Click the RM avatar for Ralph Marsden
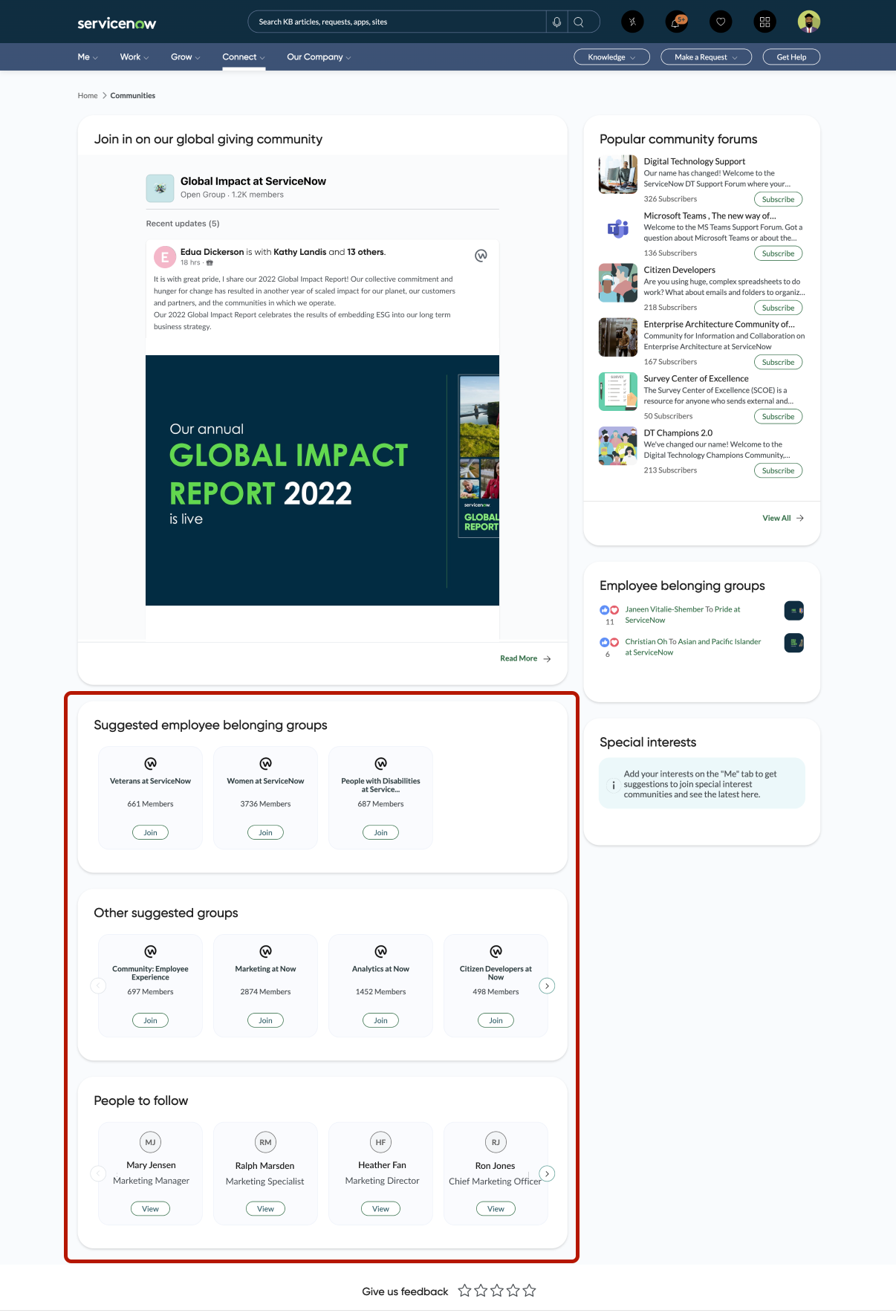The image size is (896, 1316). tap(265, 1142)
